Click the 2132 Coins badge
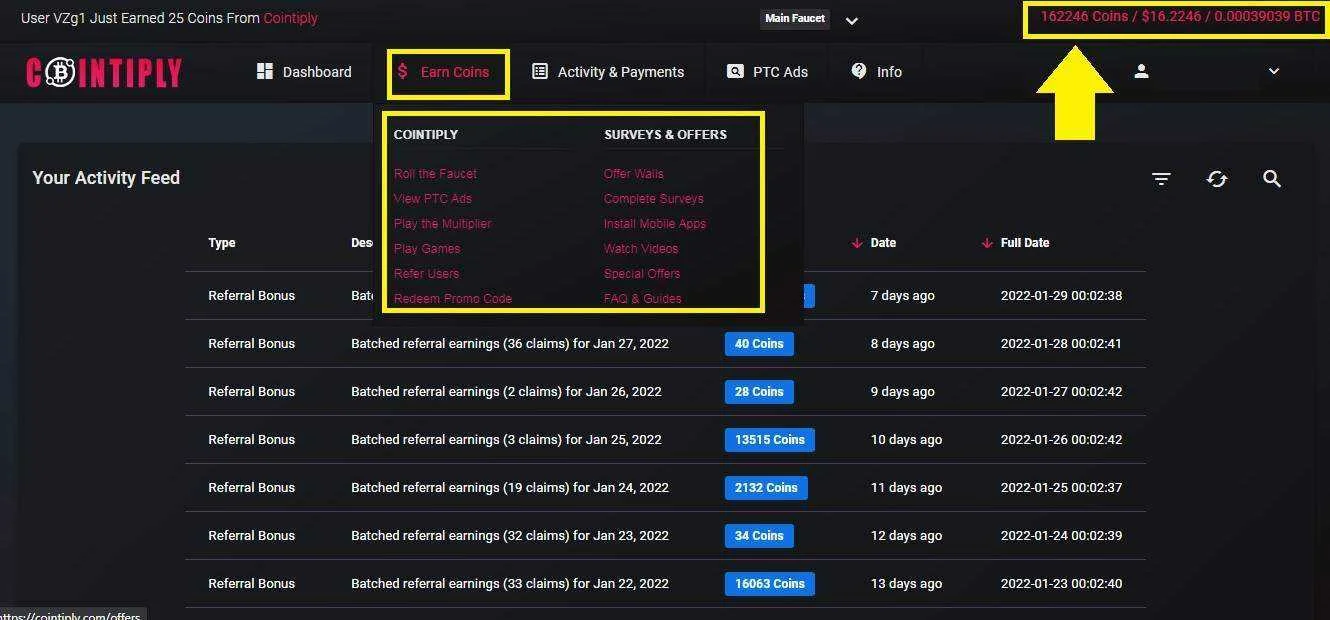Viewport: 1330px width, 620px height. tap(766, 488)
